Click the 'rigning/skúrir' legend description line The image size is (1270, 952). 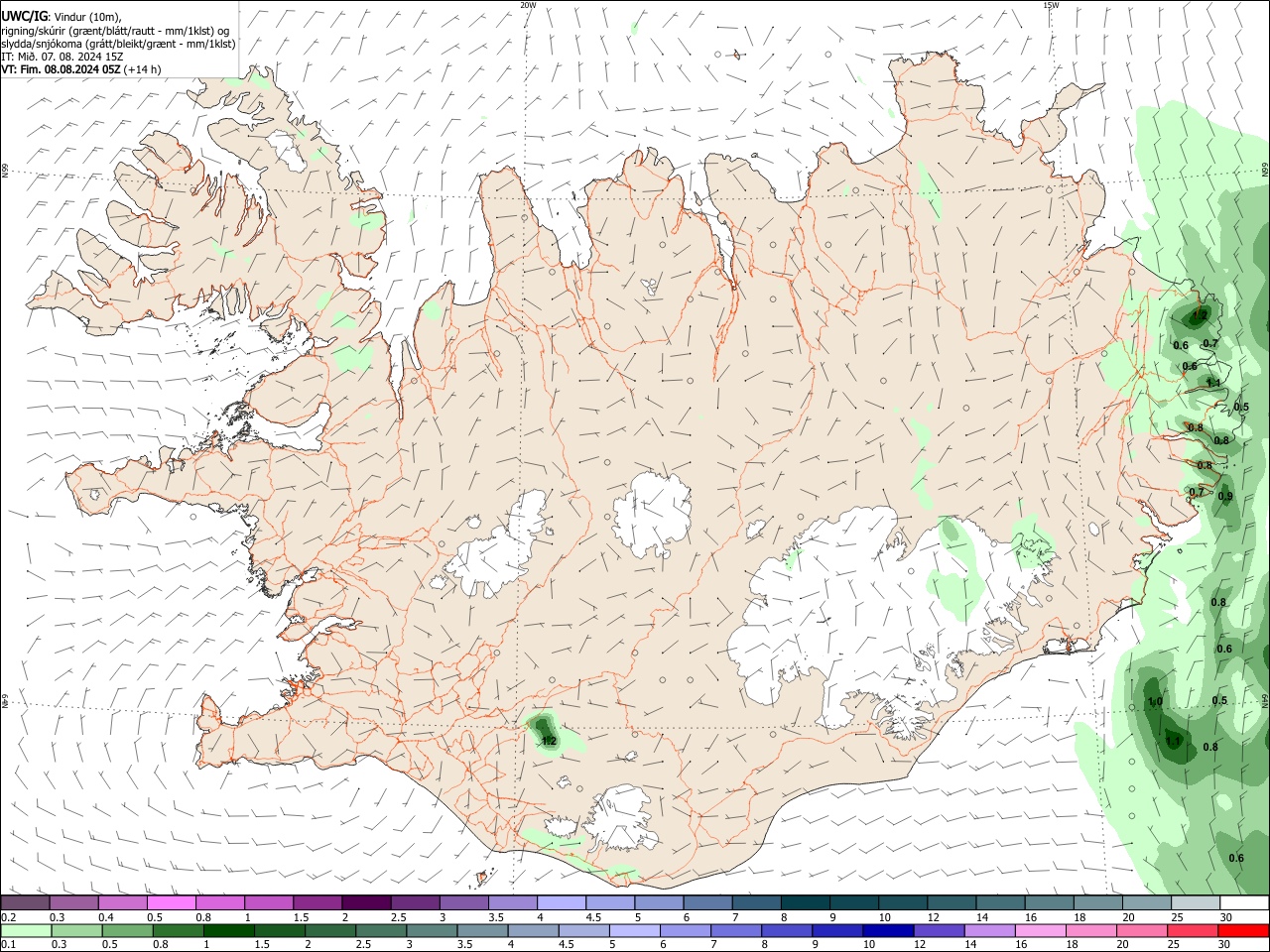(115, 31)
